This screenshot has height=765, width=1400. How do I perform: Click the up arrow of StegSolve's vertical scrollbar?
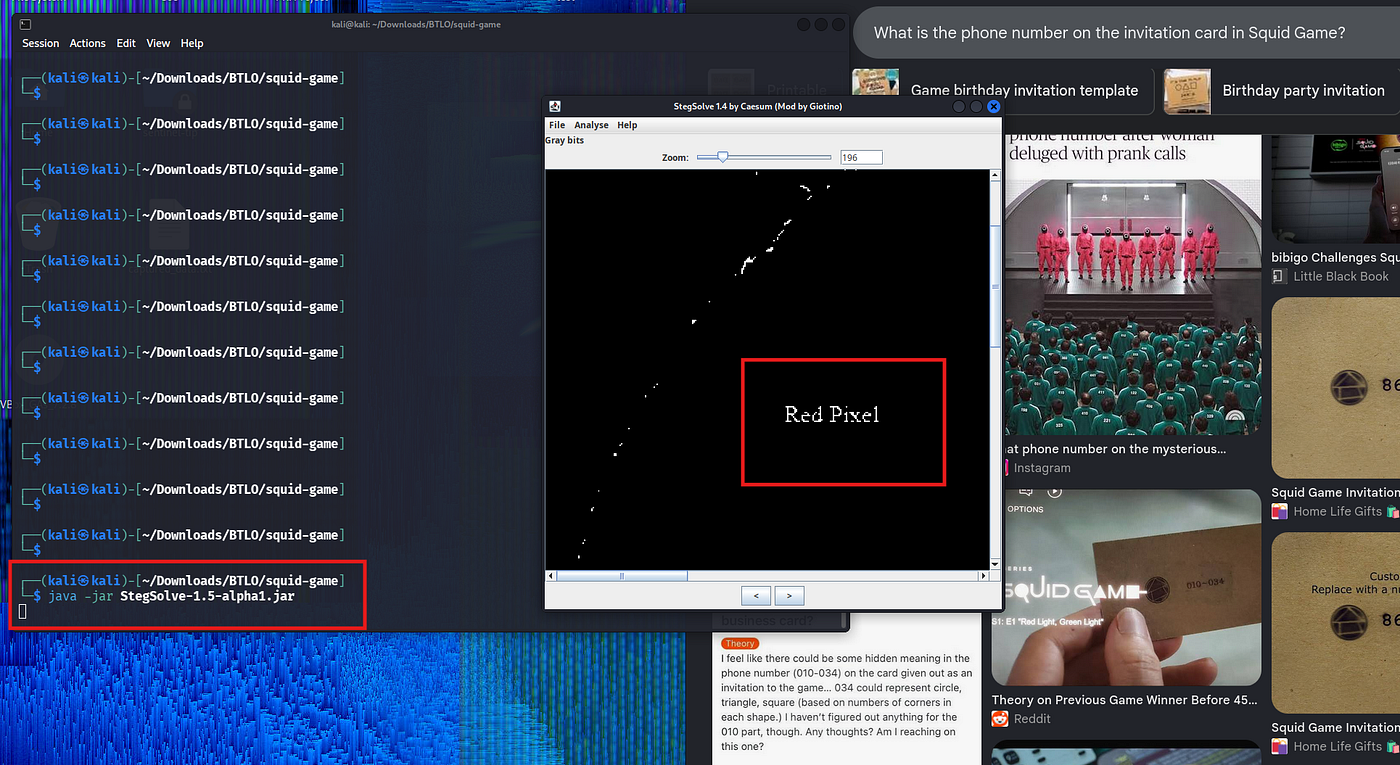994,175
